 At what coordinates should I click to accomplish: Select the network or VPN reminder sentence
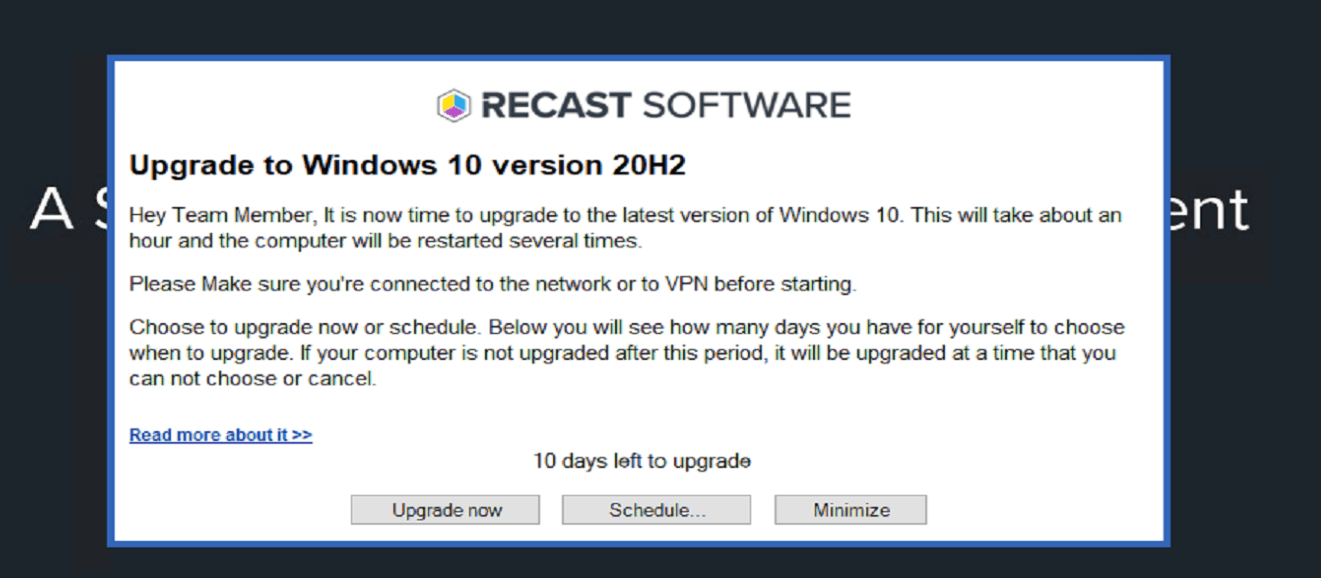pyautogui.click(x=492, y=285)
